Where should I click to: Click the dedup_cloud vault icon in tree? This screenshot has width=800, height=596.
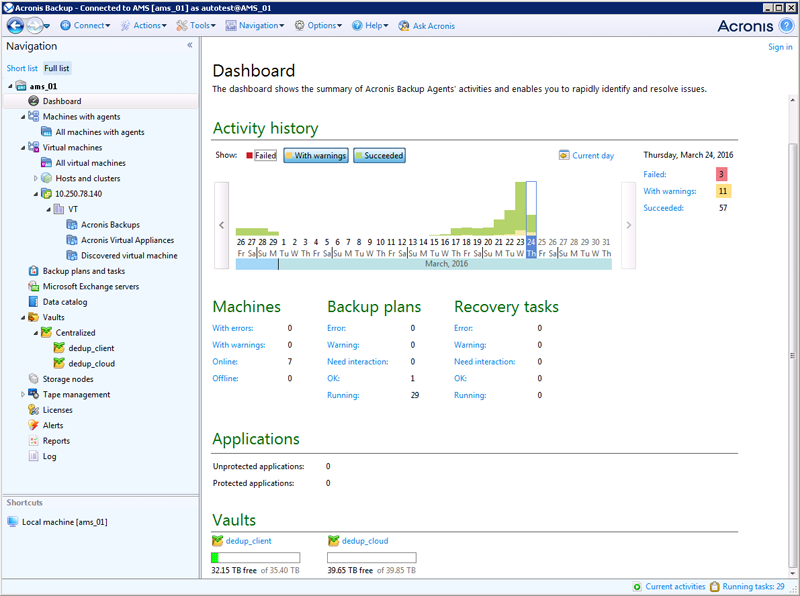point(59,363)
